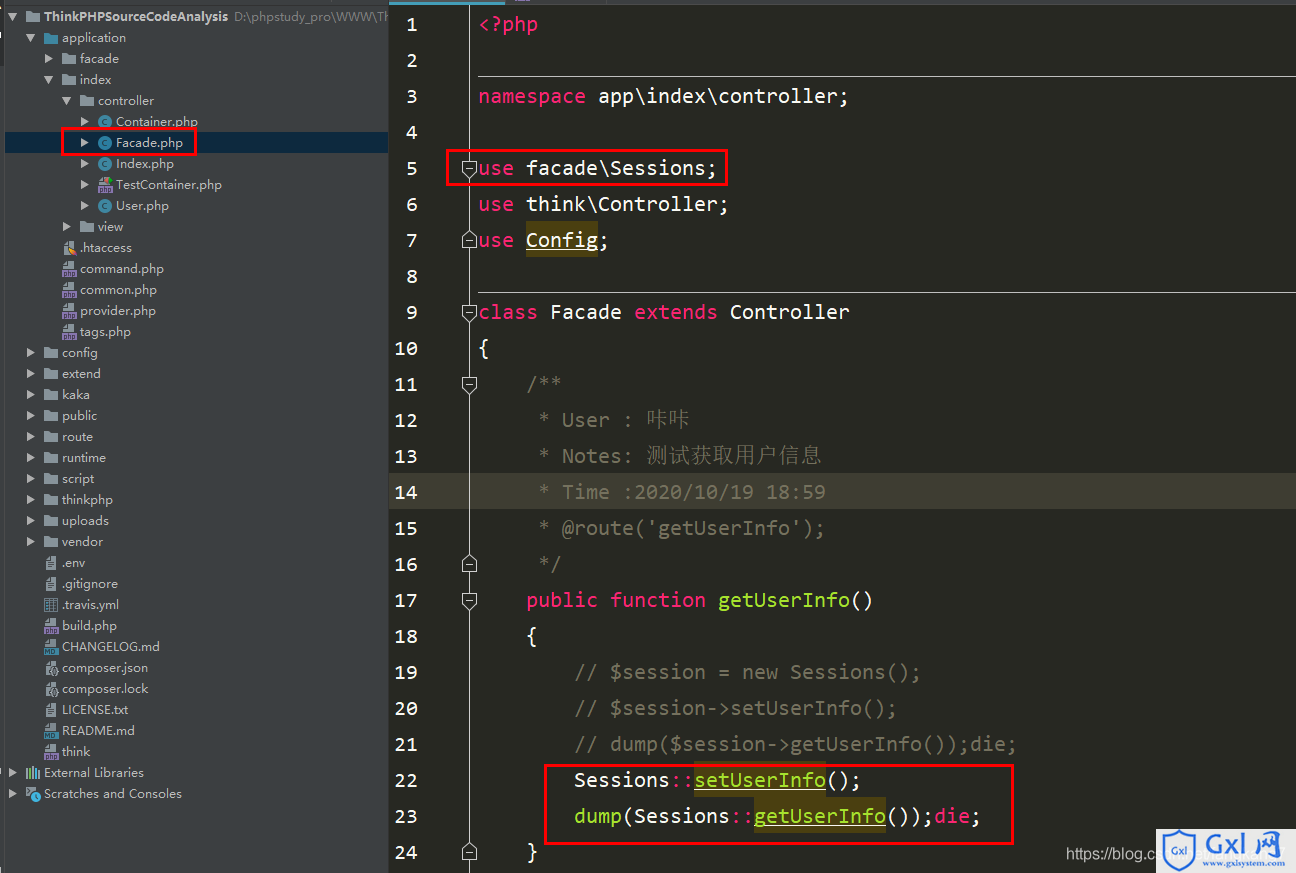Click the README.md markdown icon
The image size is (1296, 873).
point(51,731)
